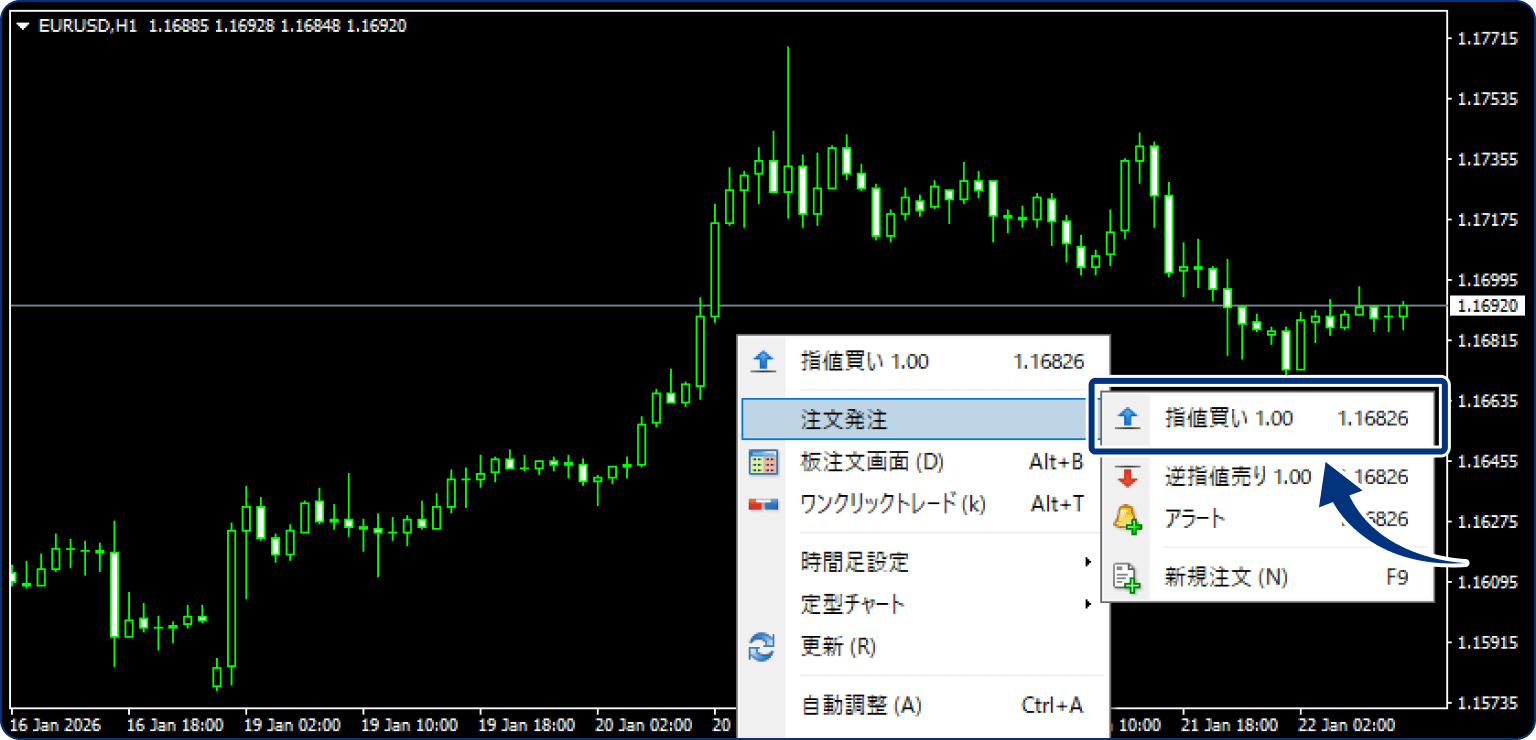Click the ワンクリックトレード red-blue panel icon

pyautogui.click(x=763, y=504)
